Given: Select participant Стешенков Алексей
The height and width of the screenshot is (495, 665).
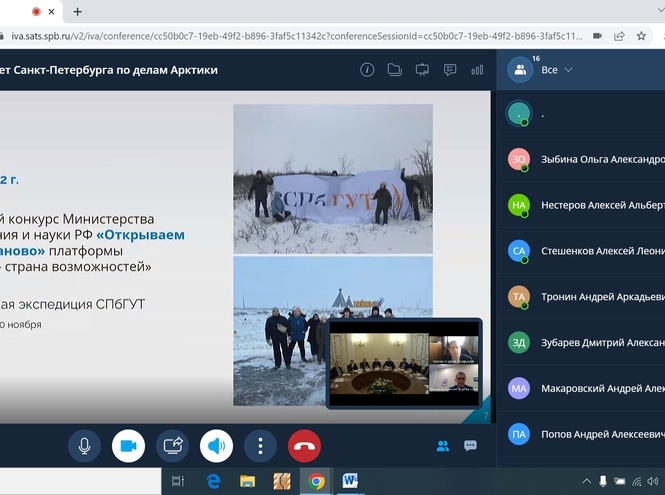Looking at the screenshot, I should (581, 251).
